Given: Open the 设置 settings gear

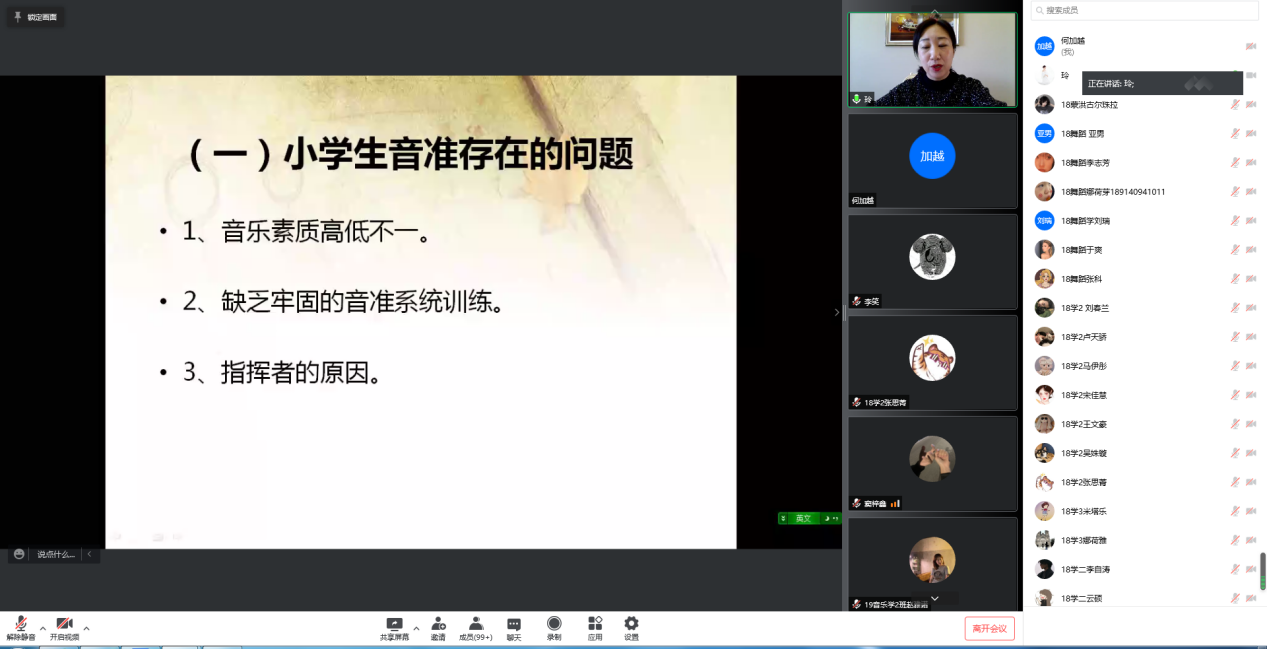Looking at the screenshot, I should [x=631, y=624].
